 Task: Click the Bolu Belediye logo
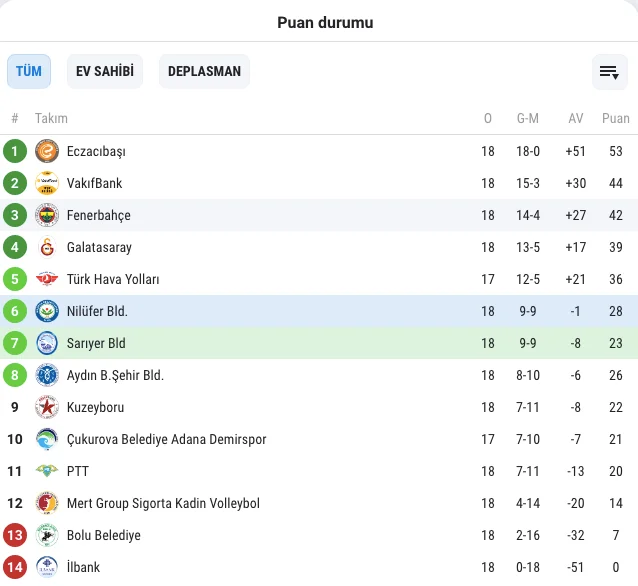pos(47,535)
